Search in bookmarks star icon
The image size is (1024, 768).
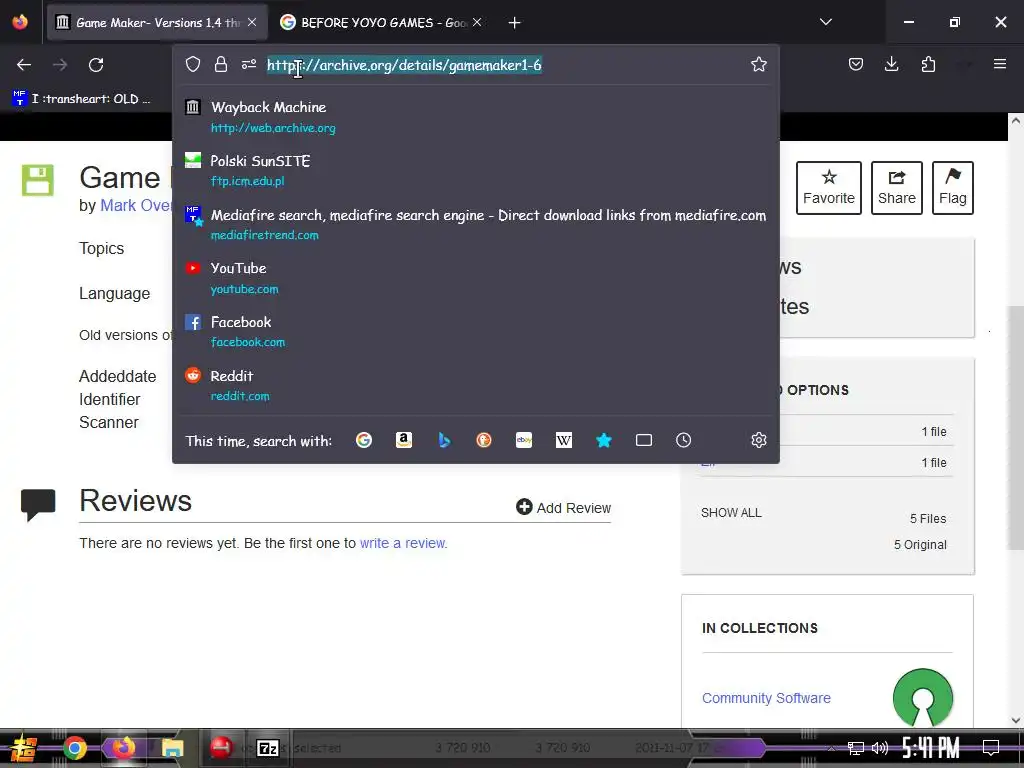(604, 440)
